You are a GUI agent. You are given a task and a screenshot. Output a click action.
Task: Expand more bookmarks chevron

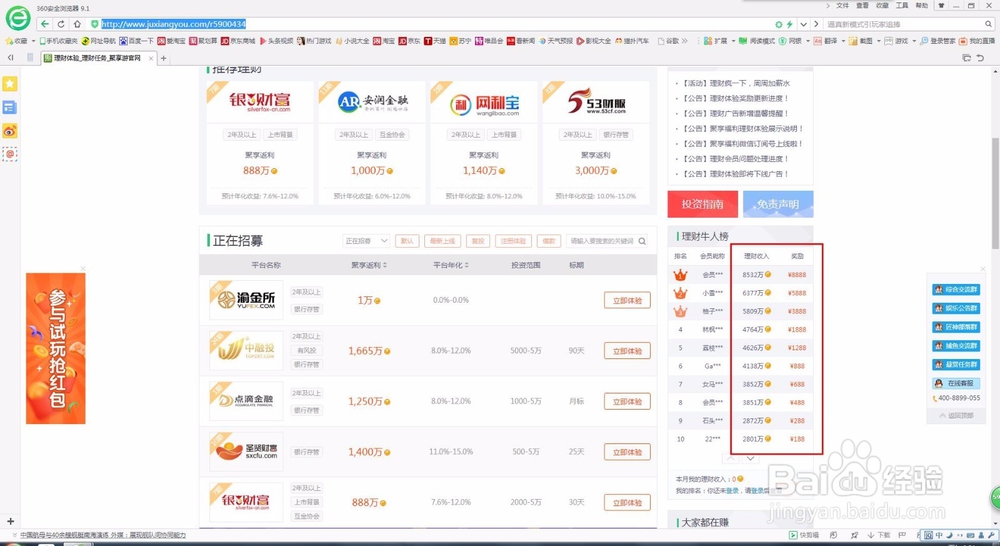[685, 41]
